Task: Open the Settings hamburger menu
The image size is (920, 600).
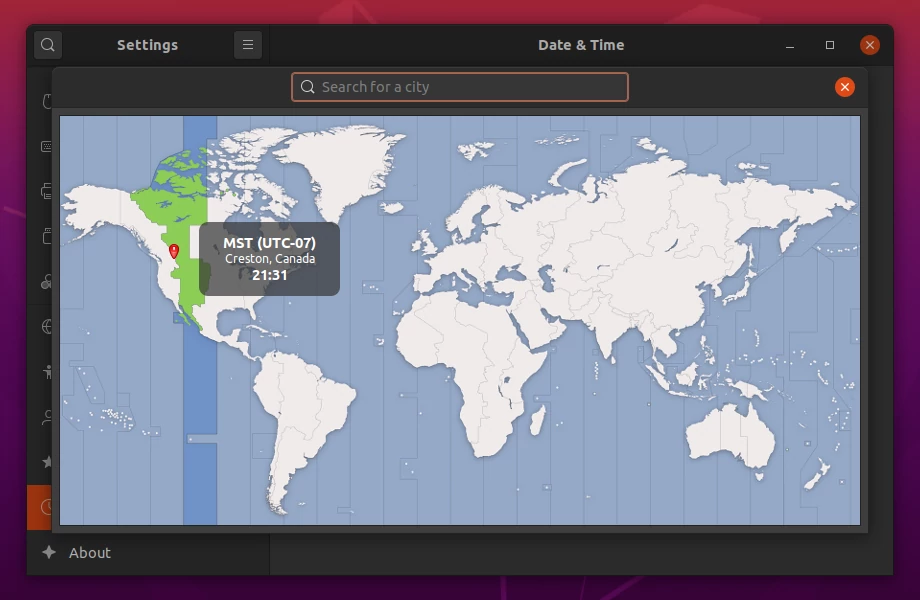Action: click(248, 45)
